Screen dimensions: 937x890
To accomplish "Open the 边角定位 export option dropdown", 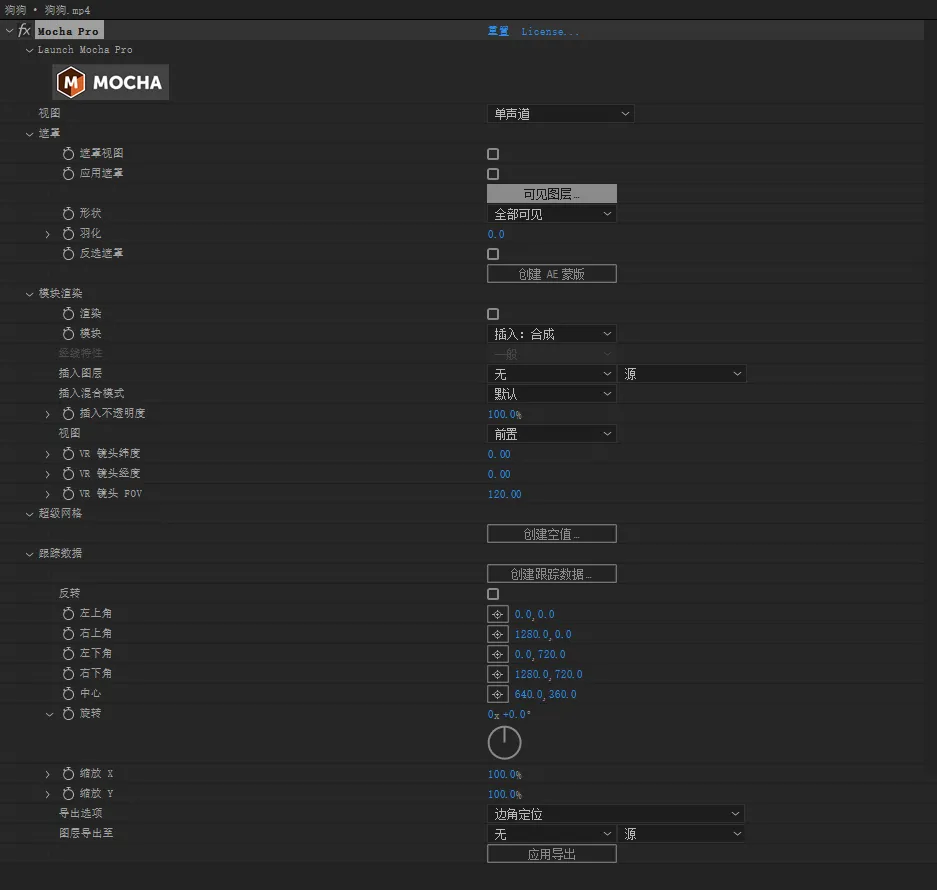I will pyautogui.click(x=616, y=814).
